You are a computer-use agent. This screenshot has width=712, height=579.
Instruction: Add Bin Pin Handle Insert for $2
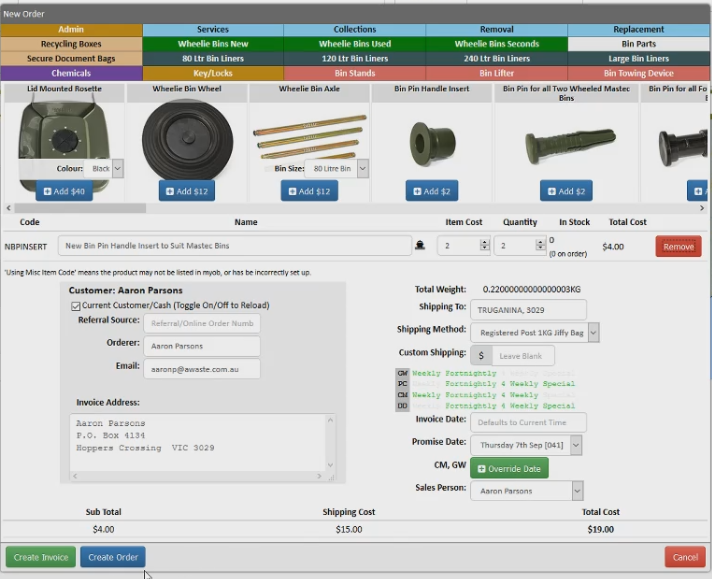tap(432, 191)
